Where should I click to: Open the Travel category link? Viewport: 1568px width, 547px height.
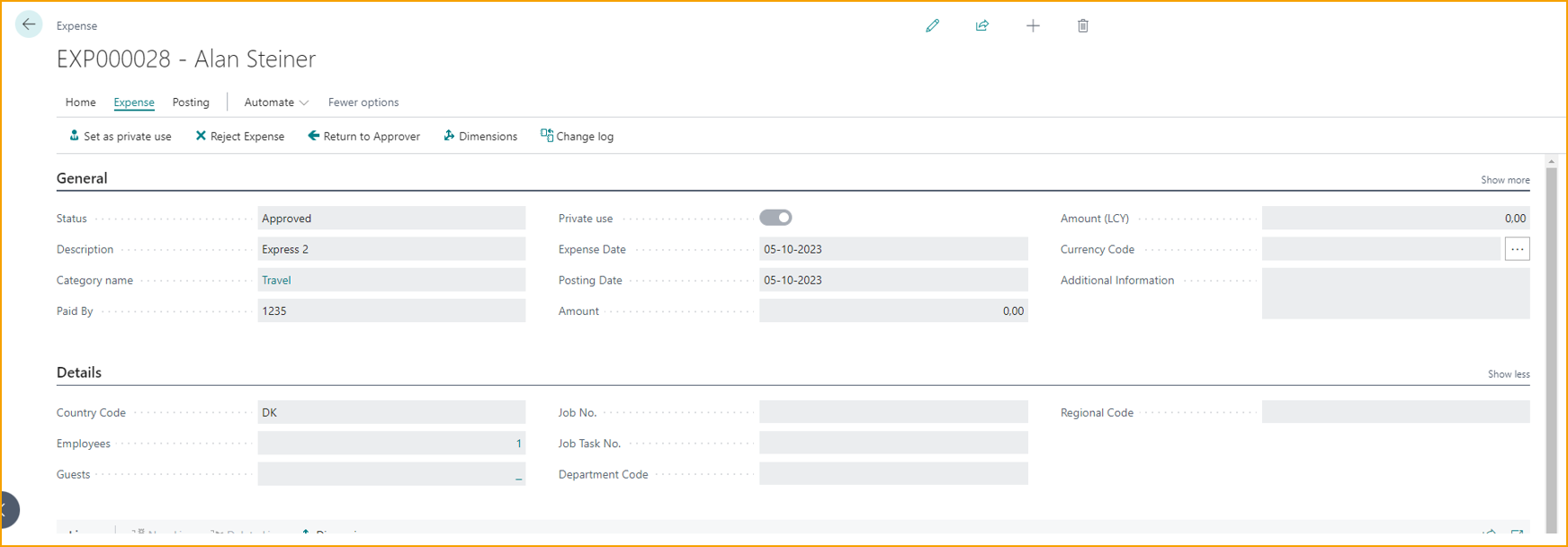tap(276, 281)
